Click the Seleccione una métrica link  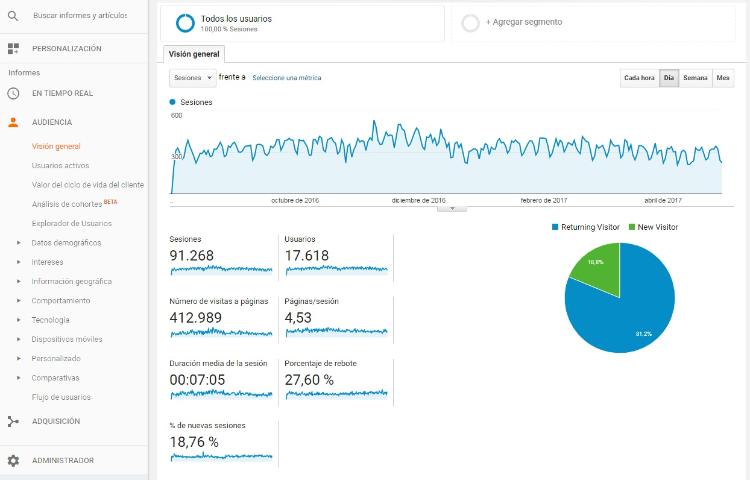click(287, 78)
